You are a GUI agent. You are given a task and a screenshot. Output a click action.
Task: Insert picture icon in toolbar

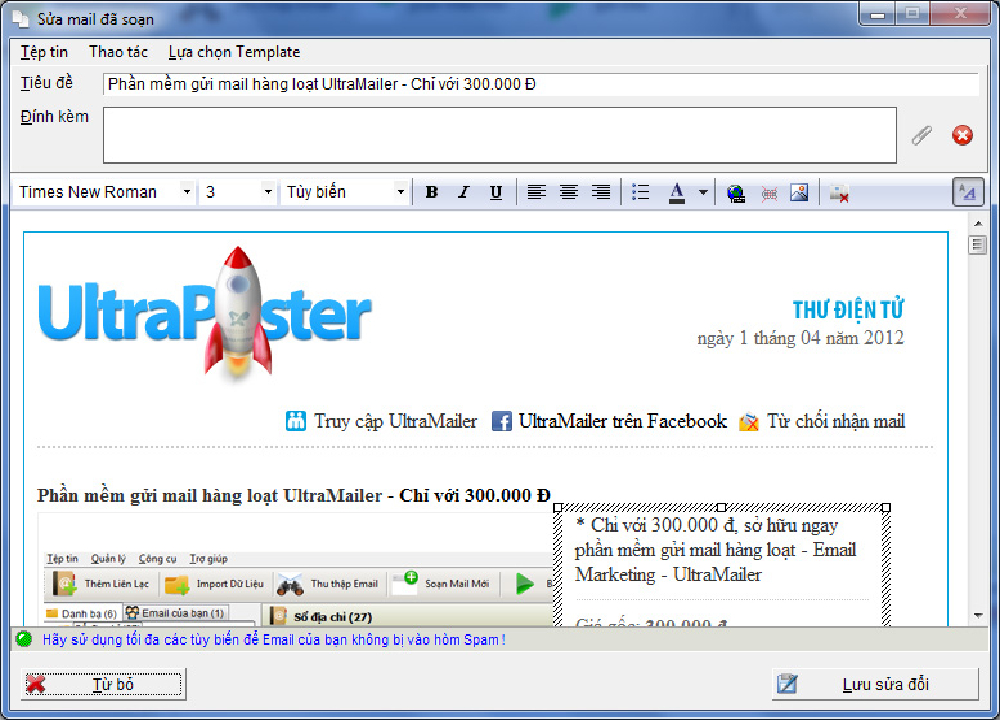pos(799,192)
